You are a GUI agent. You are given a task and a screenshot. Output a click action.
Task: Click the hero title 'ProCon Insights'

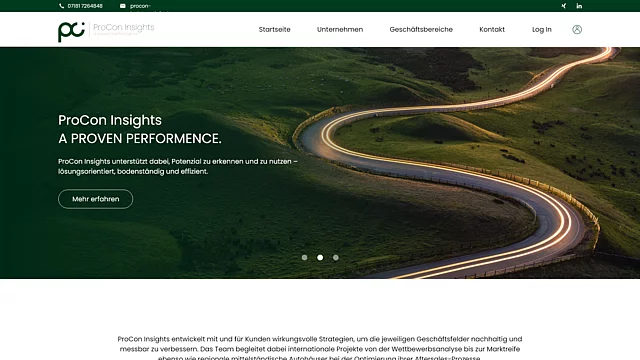(x=110, y=120)
